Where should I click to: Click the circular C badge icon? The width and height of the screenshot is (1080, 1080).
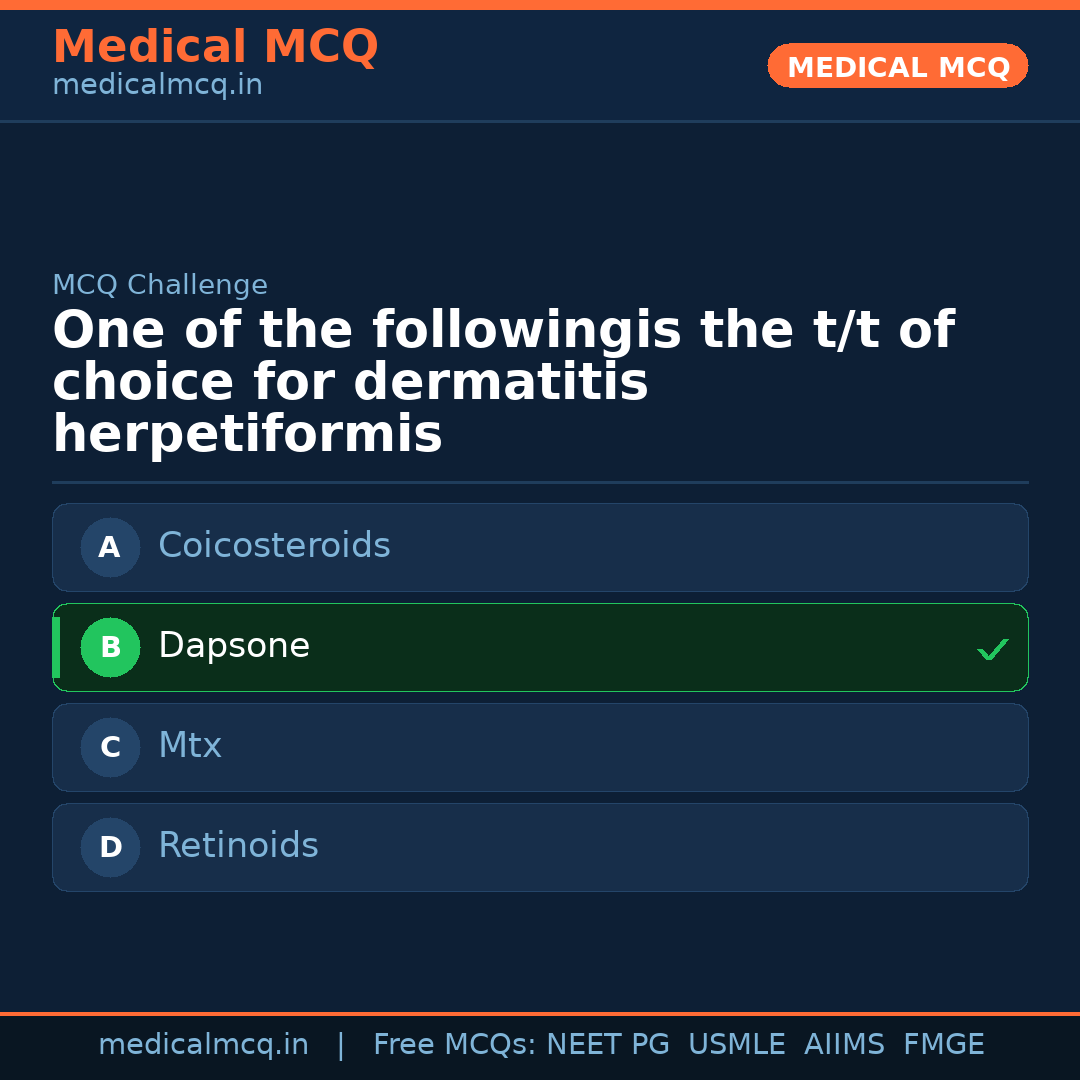coord(110,747)
